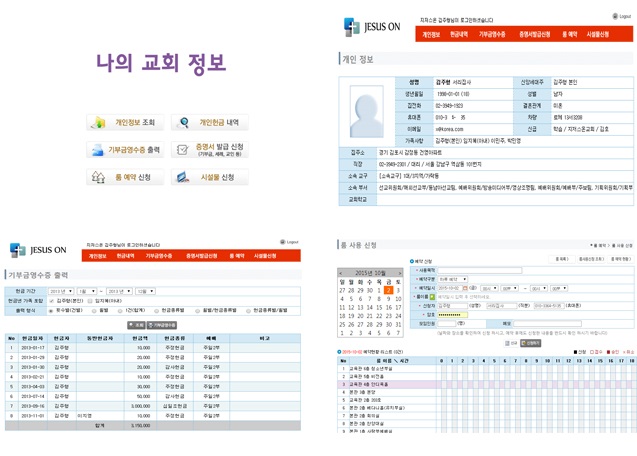Select the 증명서 발급 신청 icon
Image resolution: width=637 pixels, height=456 pixels.
click(183, 150)
